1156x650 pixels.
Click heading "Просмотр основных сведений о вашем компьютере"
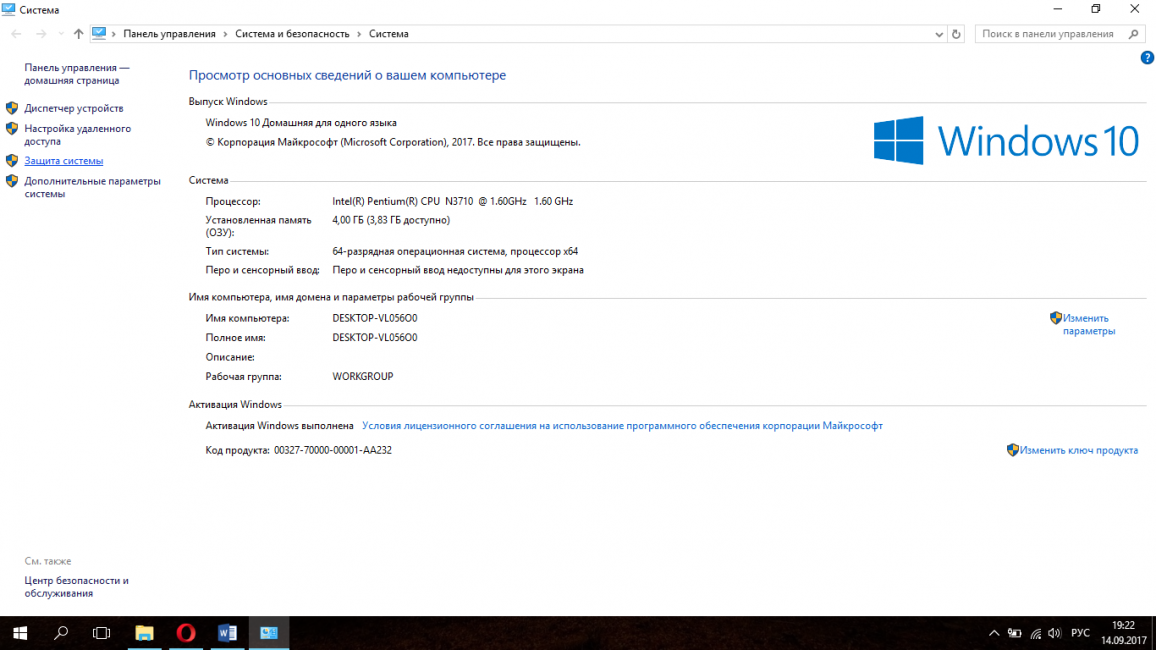[347, 75]
